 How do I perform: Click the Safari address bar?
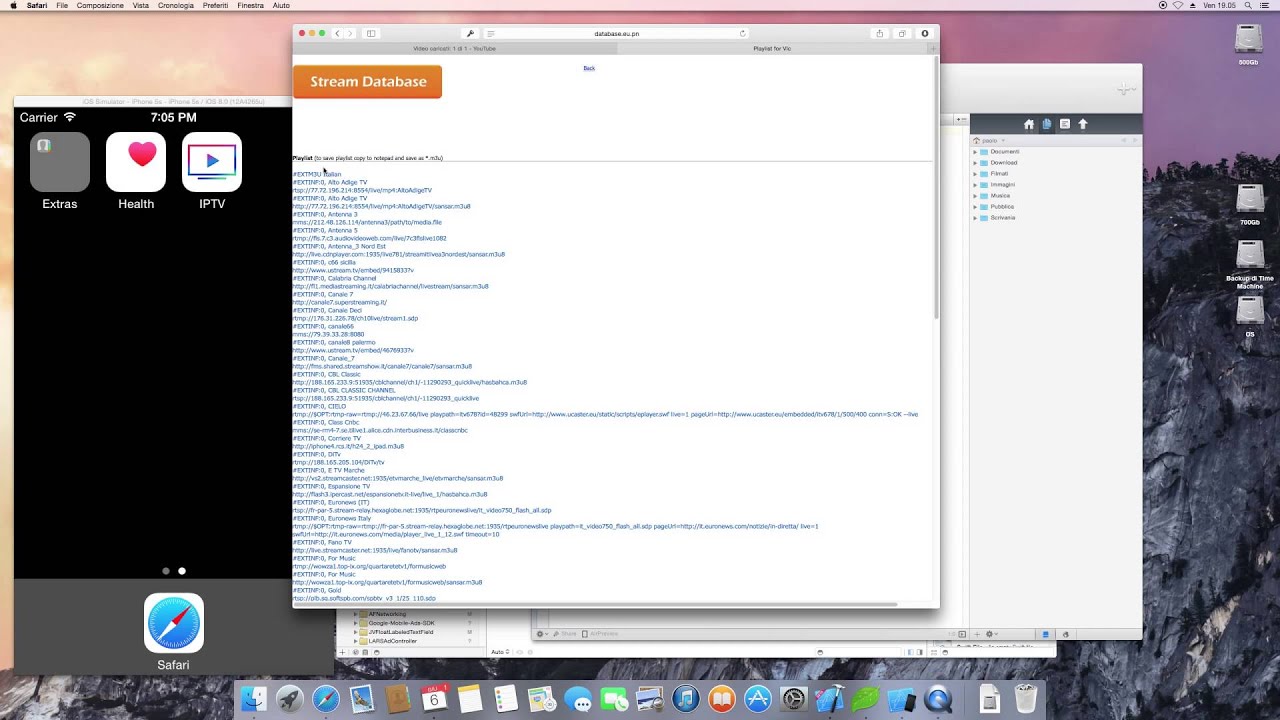click(616, 33)
